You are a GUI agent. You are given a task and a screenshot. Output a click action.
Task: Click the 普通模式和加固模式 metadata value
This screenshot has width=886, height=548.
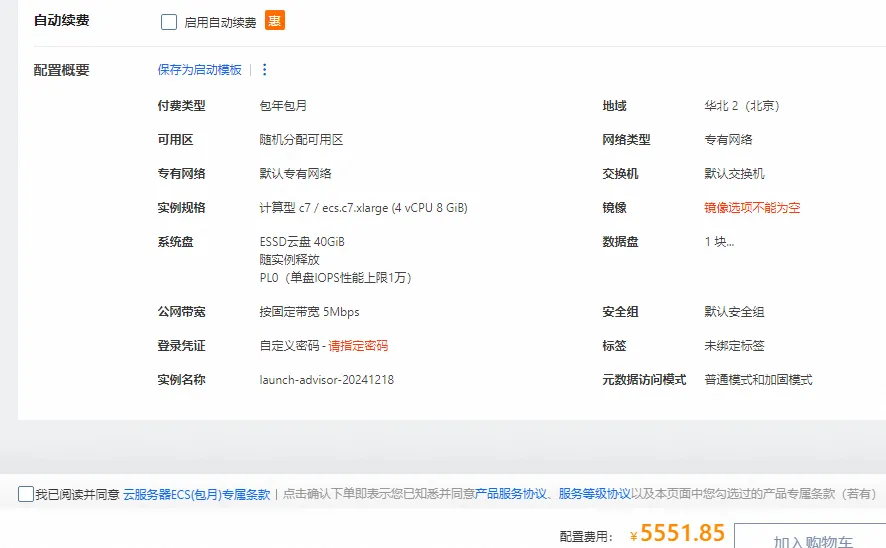pyautogui.click(x=758, y=380)
